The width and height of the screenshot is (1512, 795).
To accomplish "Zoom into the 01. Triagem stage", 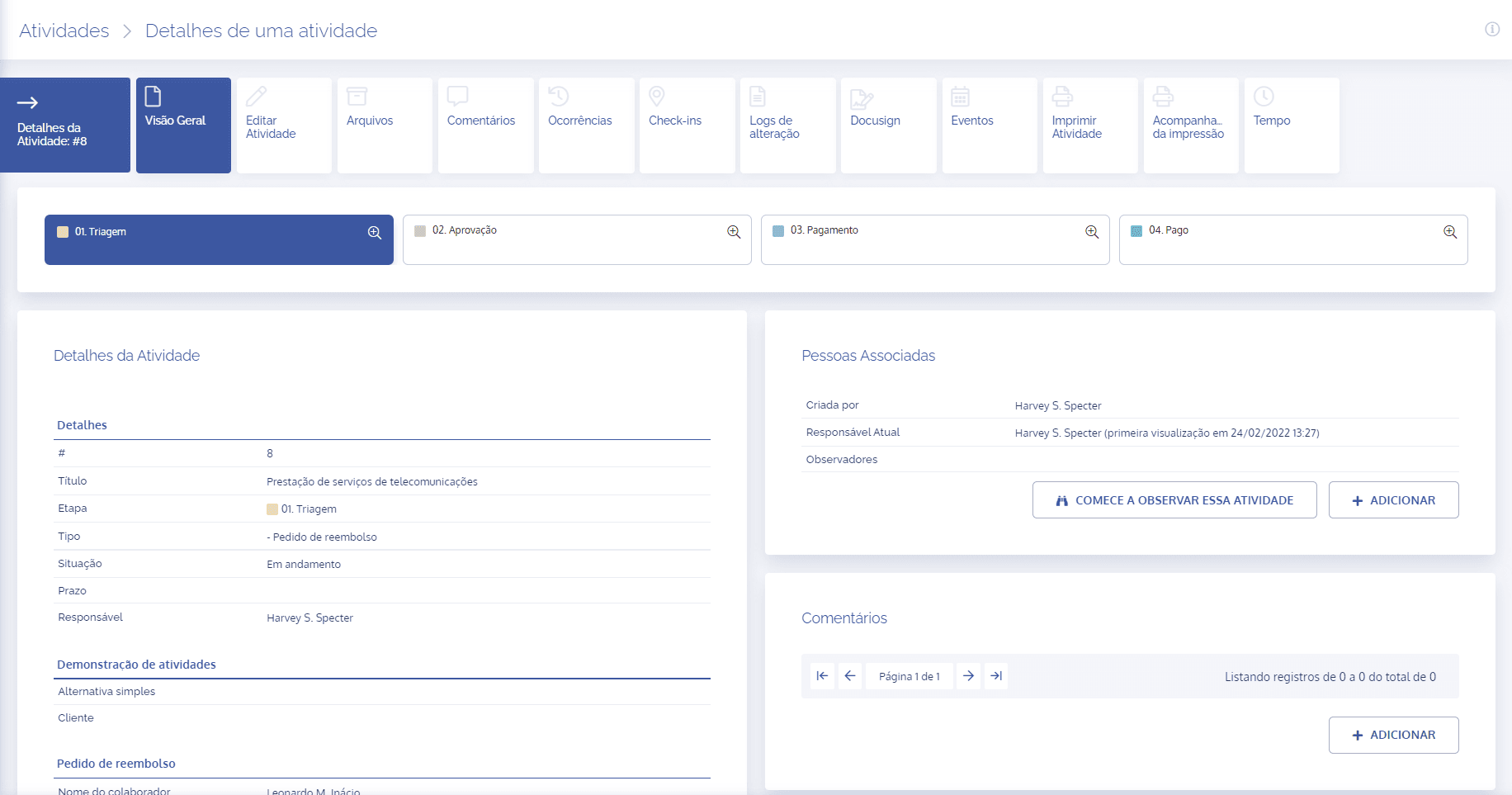I will [375, 233].
